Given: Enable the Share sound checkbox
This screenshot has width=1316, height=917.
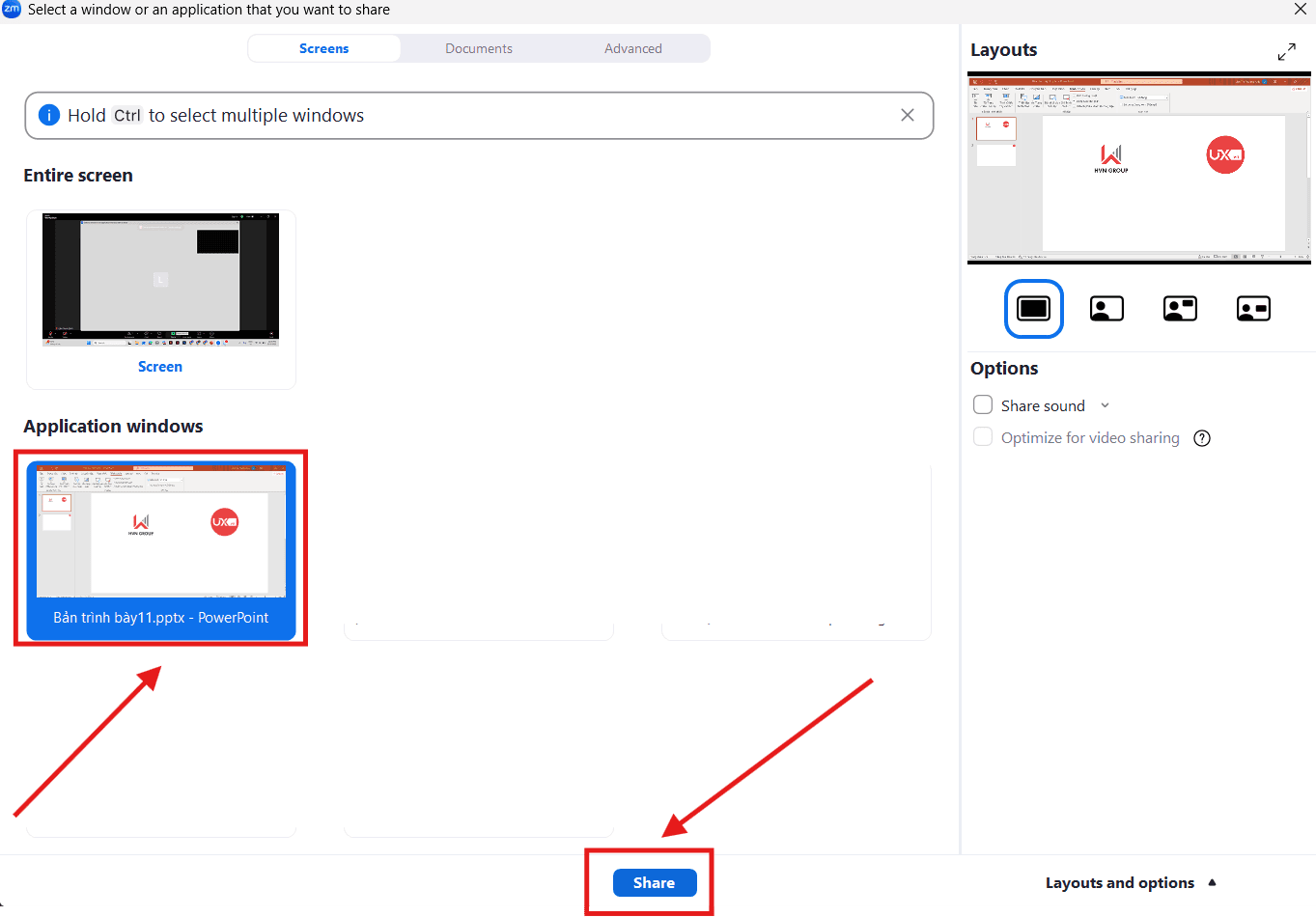Looking at the screenshot, I should tap(982, 404).
